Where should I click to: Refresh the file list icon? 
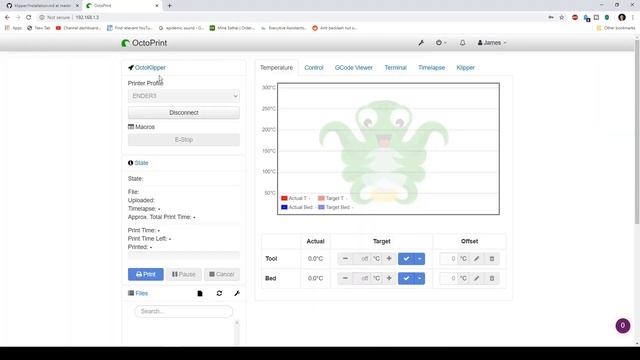(219, 293)
